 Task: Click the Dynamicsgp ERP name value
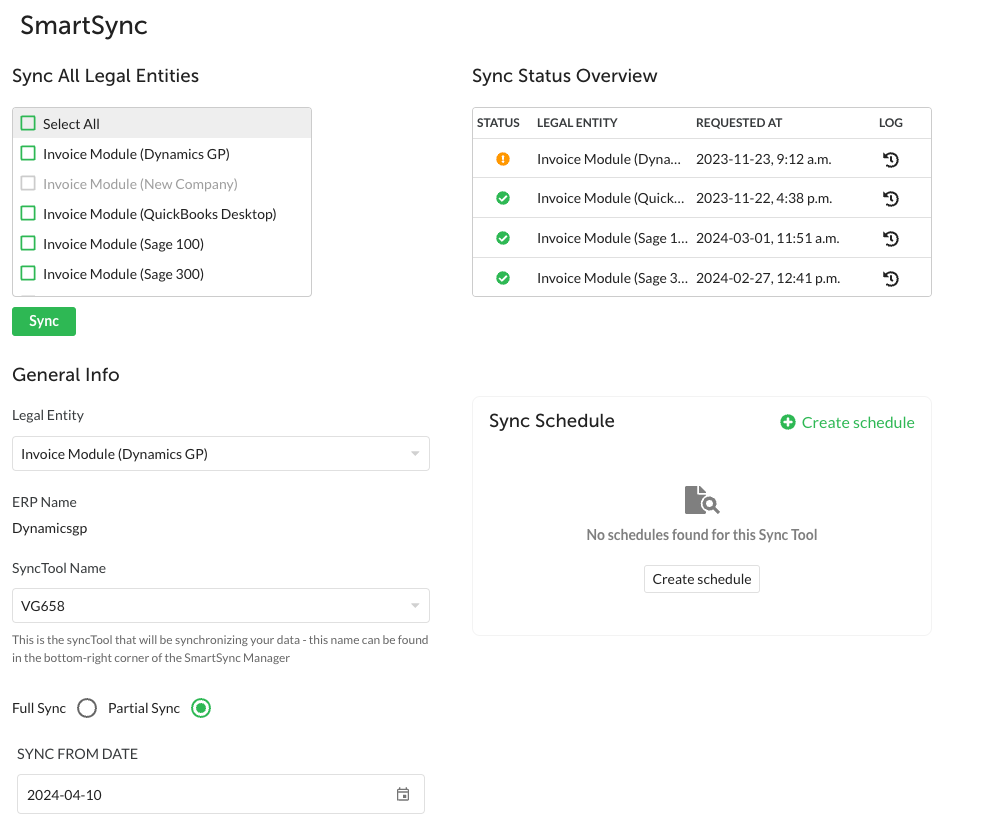pos(50,528)
